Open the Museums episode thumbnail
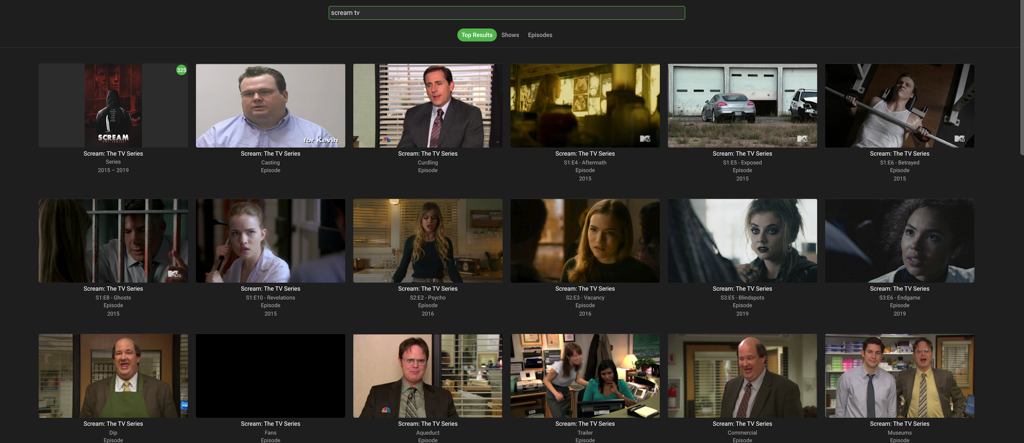 coord(899,376)
